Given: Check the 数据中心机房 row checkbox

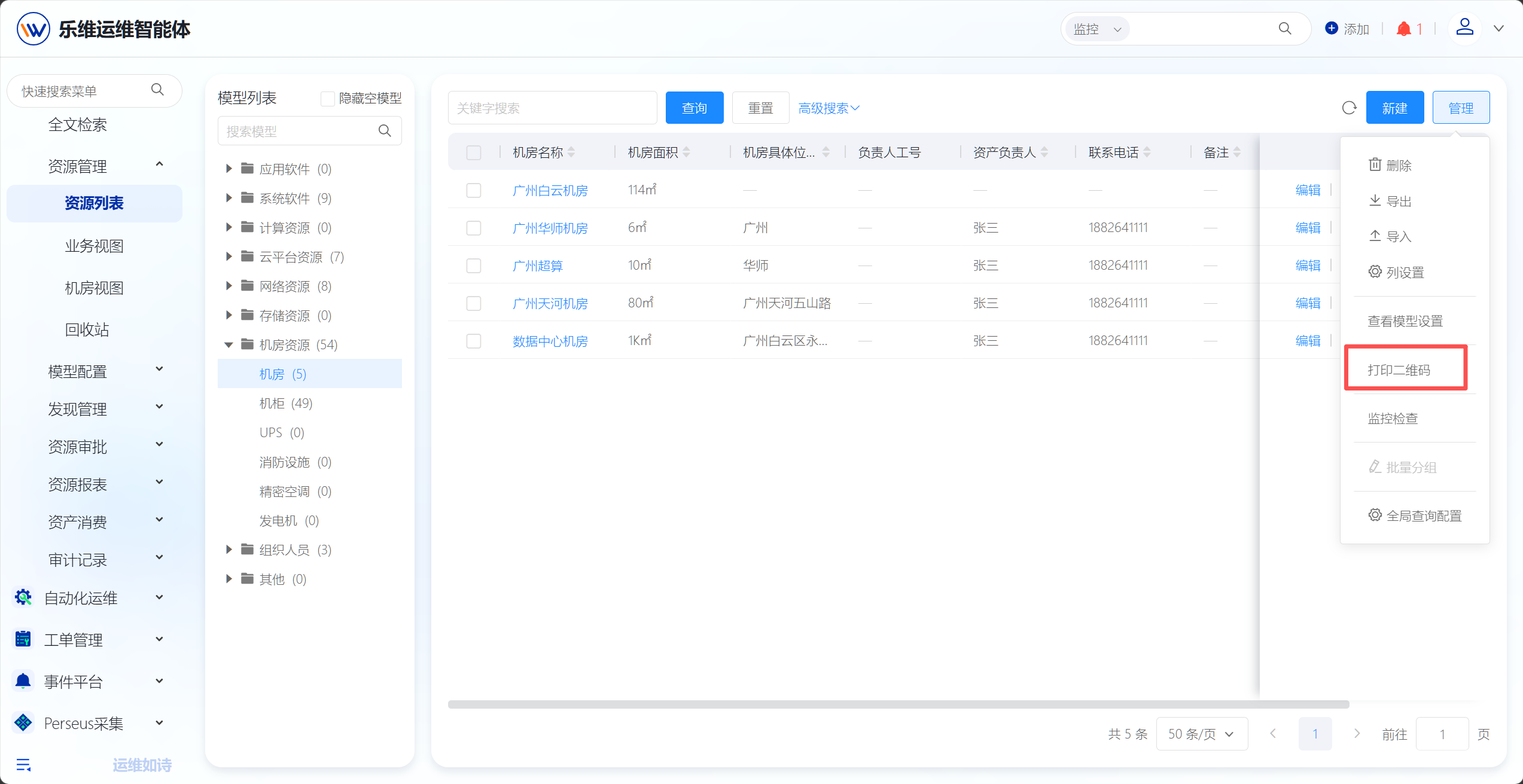Looking at the screenshot, I should click(x=474, y=341).
